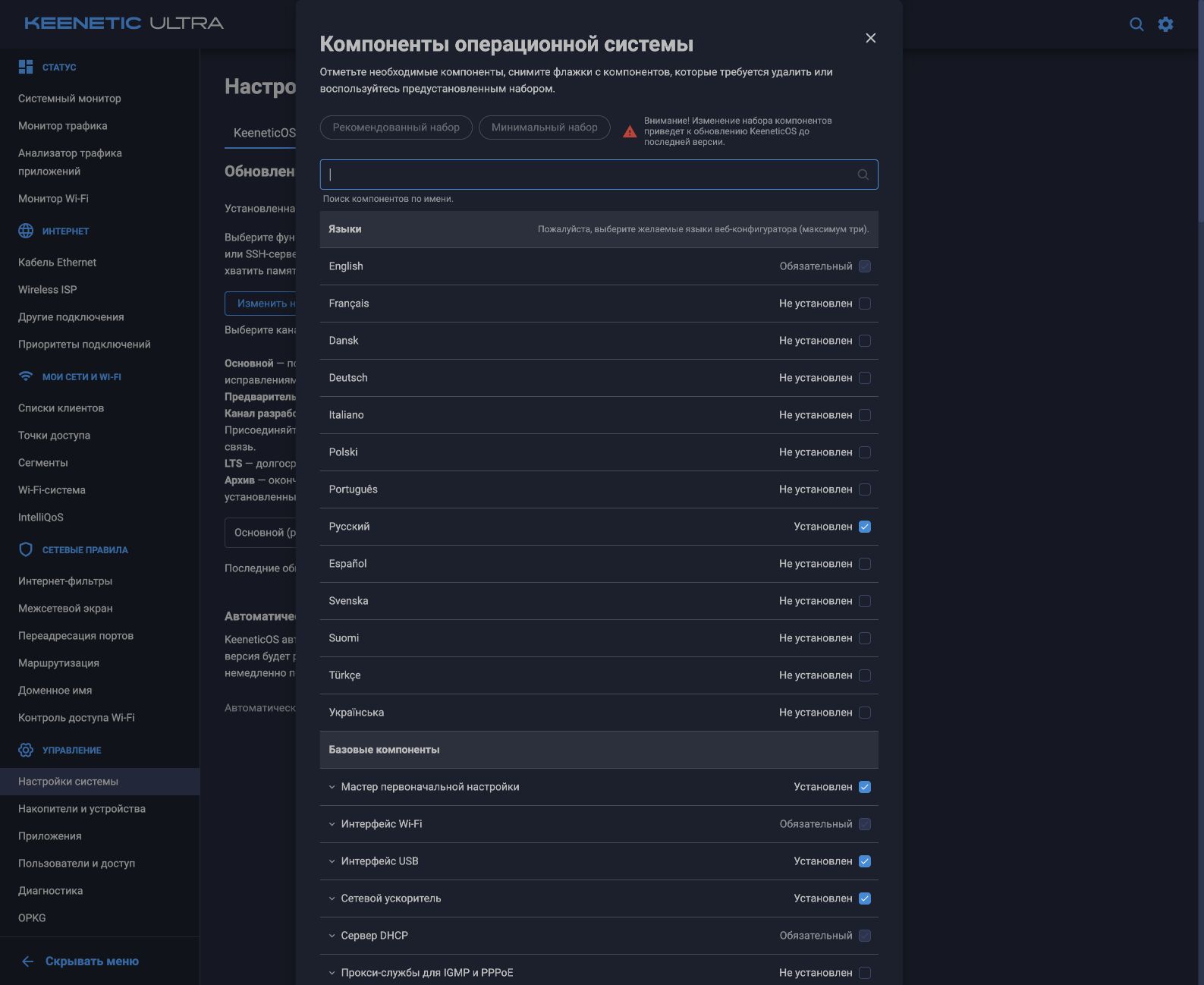The image size is (1204, 985).
Task: Check the Français language checkbox
Action: [x=865, y=304]
